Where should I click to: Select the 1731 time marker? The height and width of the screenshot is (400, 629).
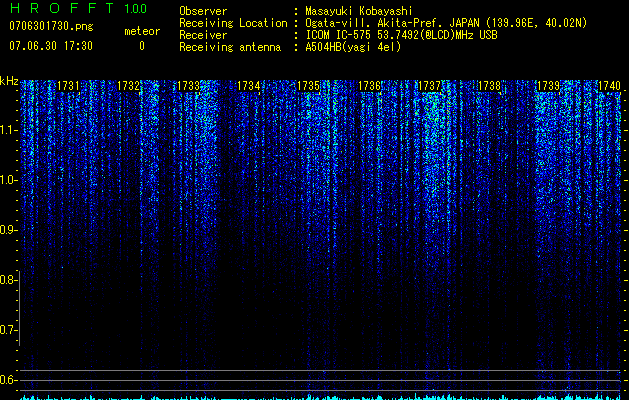pyautogui.click(x=68, y=86)
